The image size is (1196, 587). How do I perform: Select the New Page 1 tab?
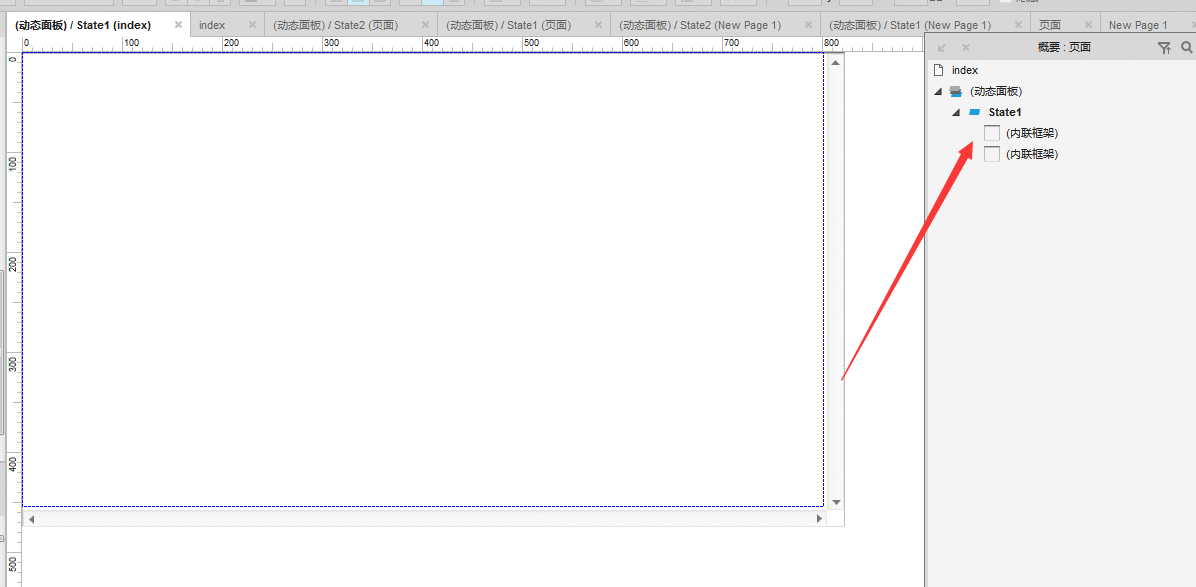coord(1138,25)
